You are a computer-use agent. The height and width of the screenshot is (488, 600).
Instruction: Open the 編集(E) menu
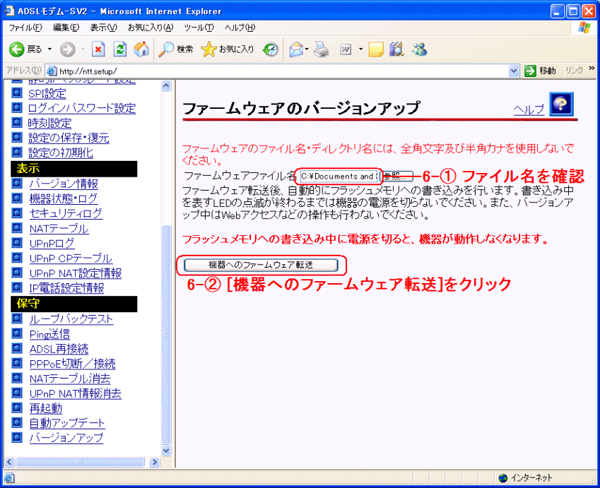coord(66,28)
